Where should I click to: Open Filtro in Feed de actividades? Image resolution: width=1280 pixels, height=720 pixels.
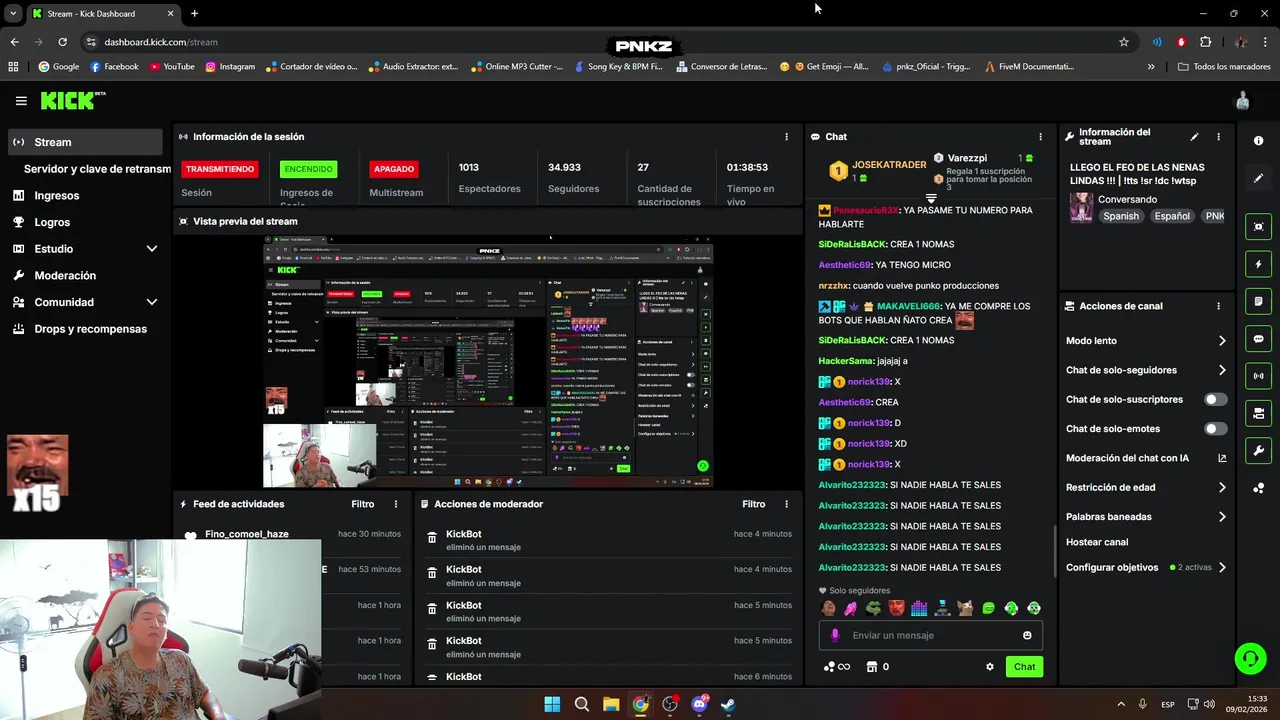click(x=362, y=504)
